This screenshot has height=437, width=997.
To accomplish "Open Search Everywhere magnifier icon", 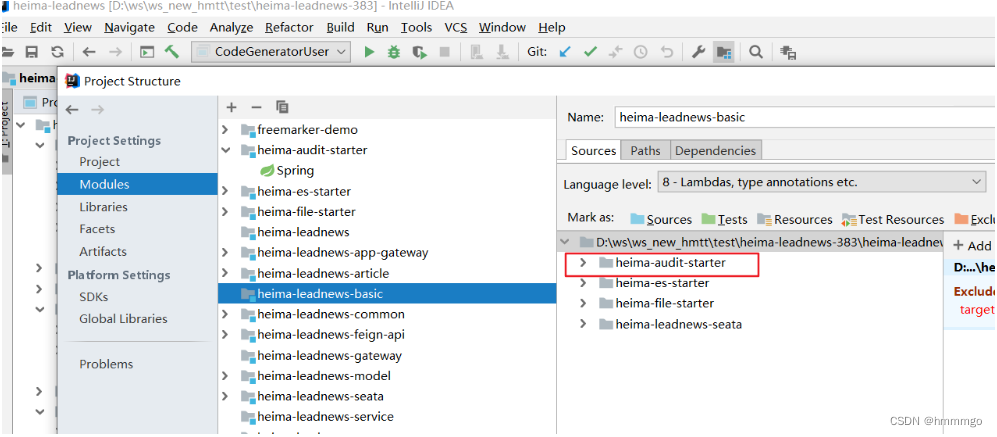I will click(755, 52).
